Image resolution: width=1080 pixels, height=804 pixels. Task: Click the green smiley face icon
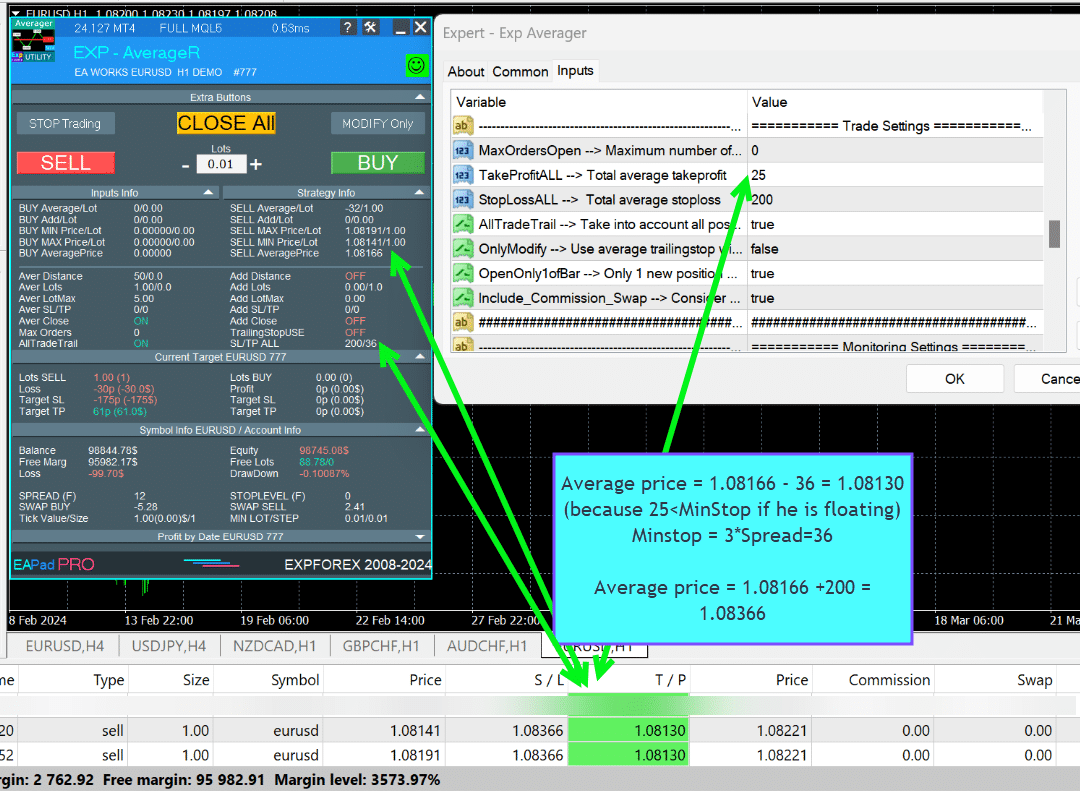tap(417, 66)
